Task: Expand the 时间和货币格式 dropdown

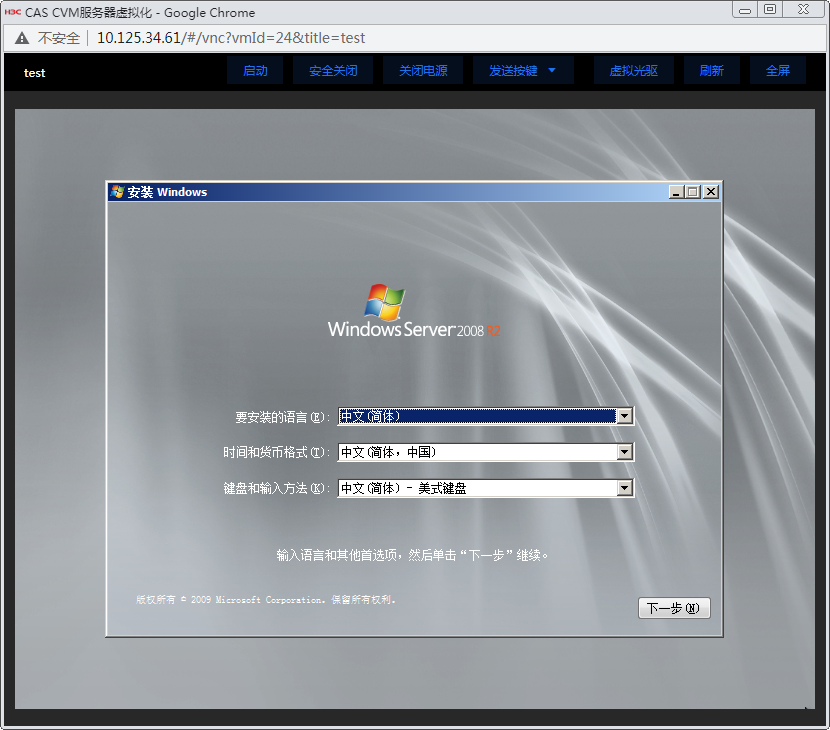Action: 625,452
